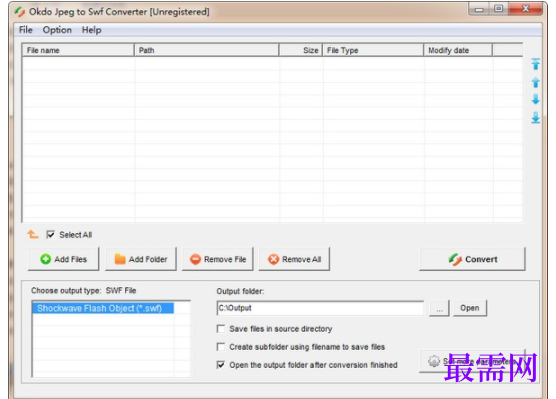Image resolution: width=556 pixels, height=399 pixels.
Task: Select Shockwave Flash Object (*.swf) output type
Action: click(x=103, y=308)
